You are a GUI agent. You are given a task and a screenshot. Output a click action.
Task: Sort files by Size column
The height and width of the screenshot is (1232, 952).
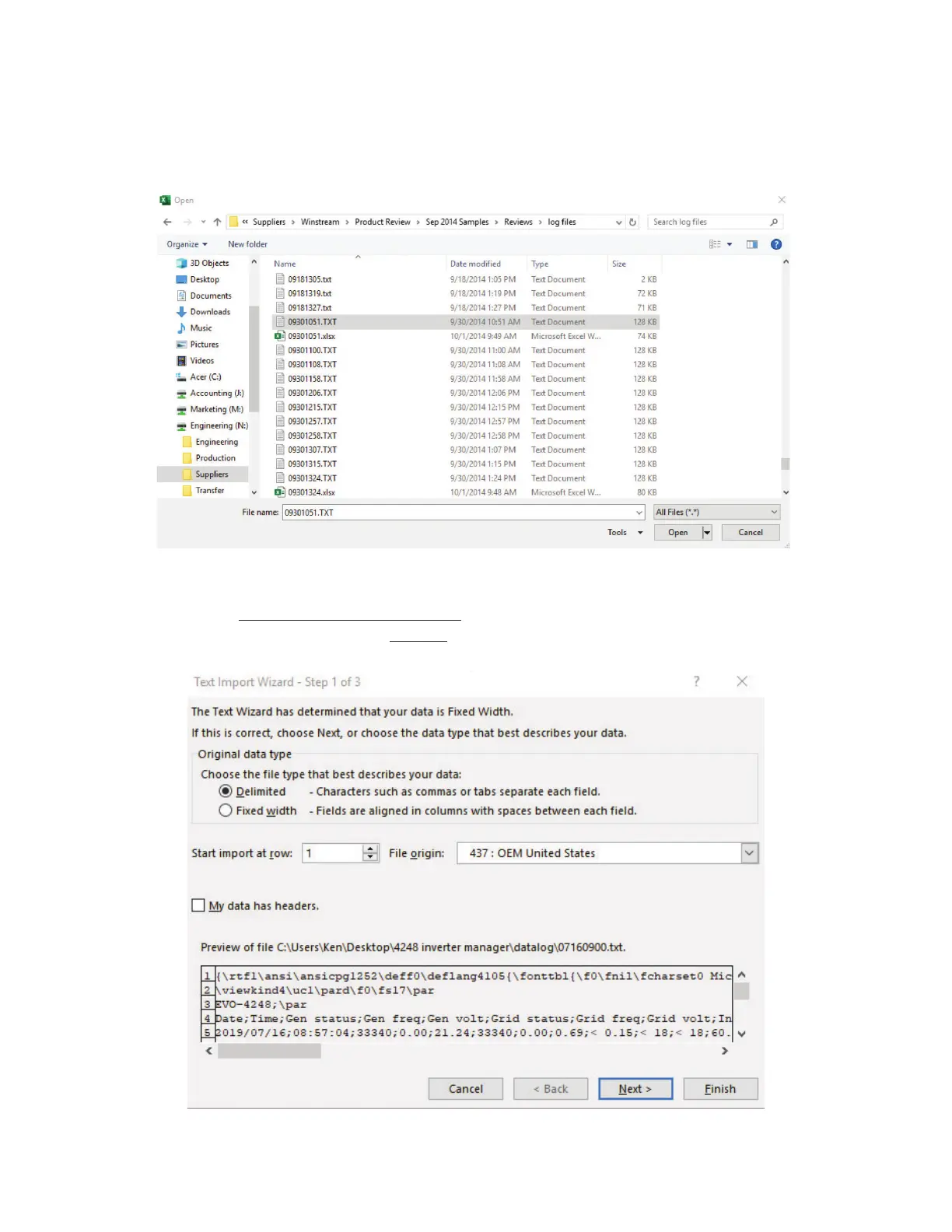619,264
